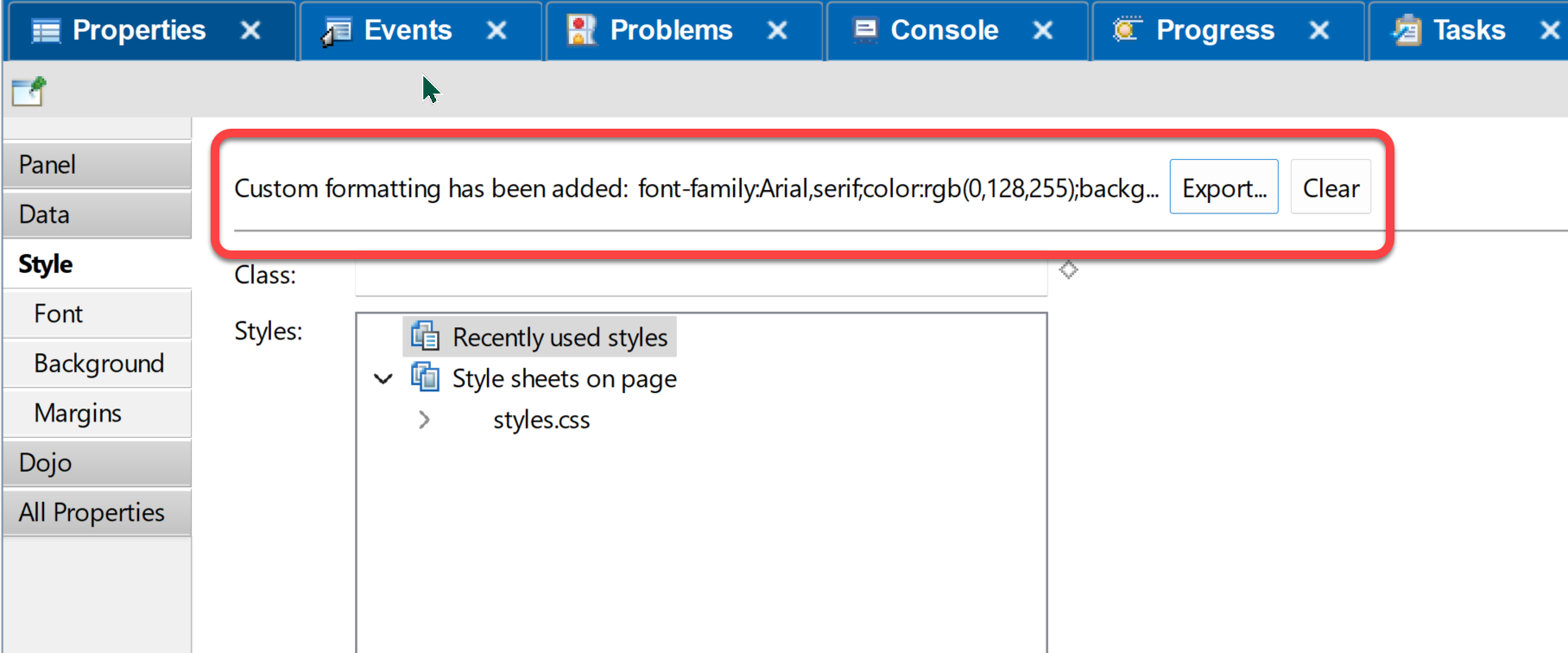
Task: Click the custom formatting font-family text
Action: pos(898,188)
